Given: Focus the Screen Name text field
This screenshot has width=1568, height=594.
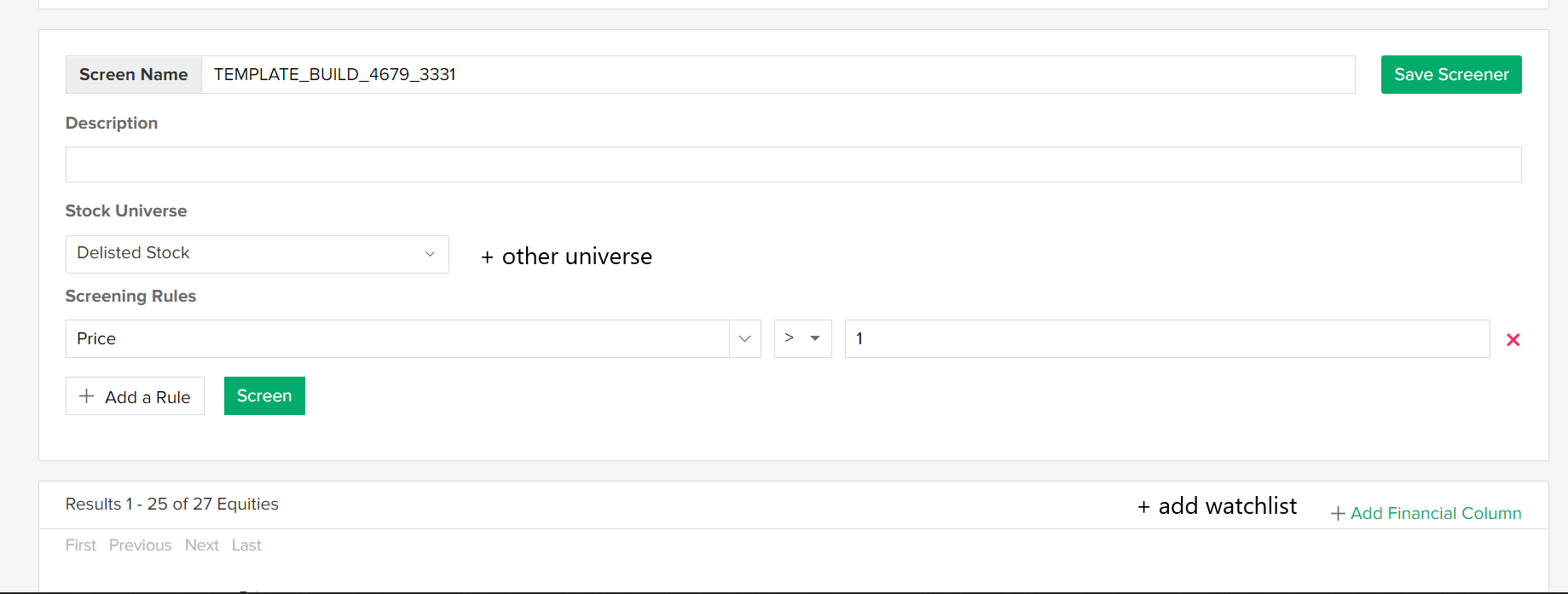Looking at the screenshot, I should tap(777, 75).
